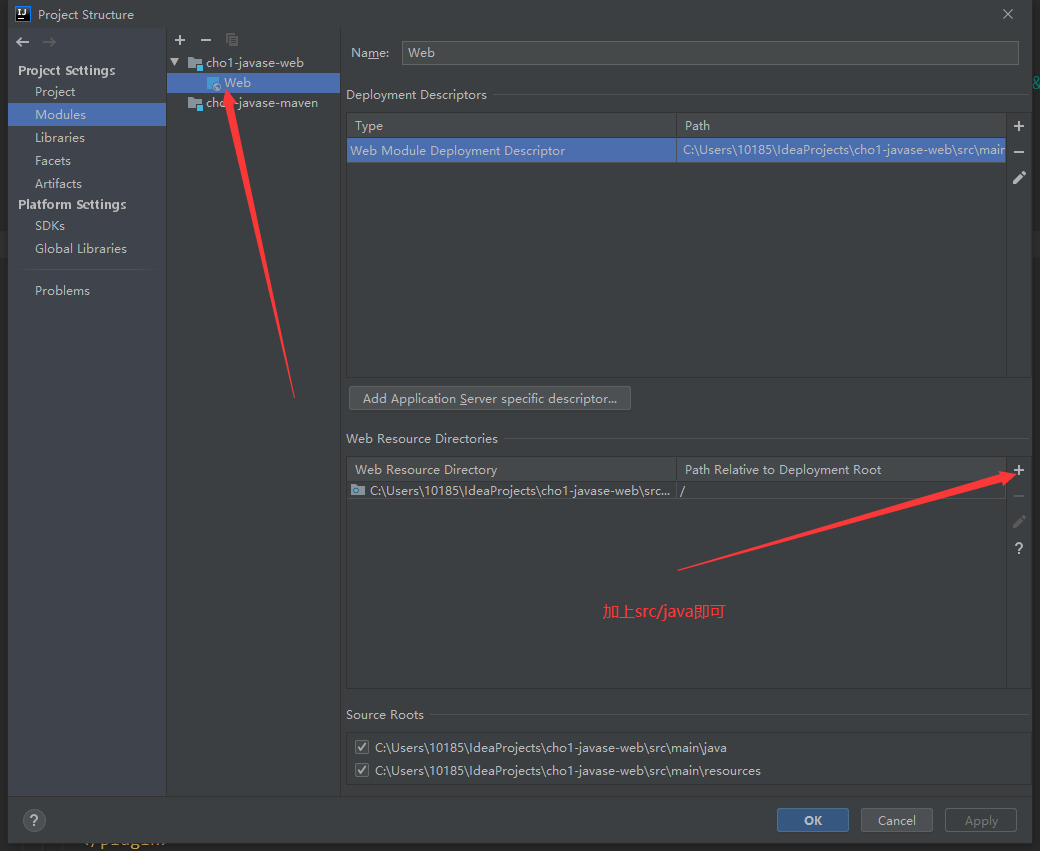
Task: Click the help button at bottom left
Action: 34,820
